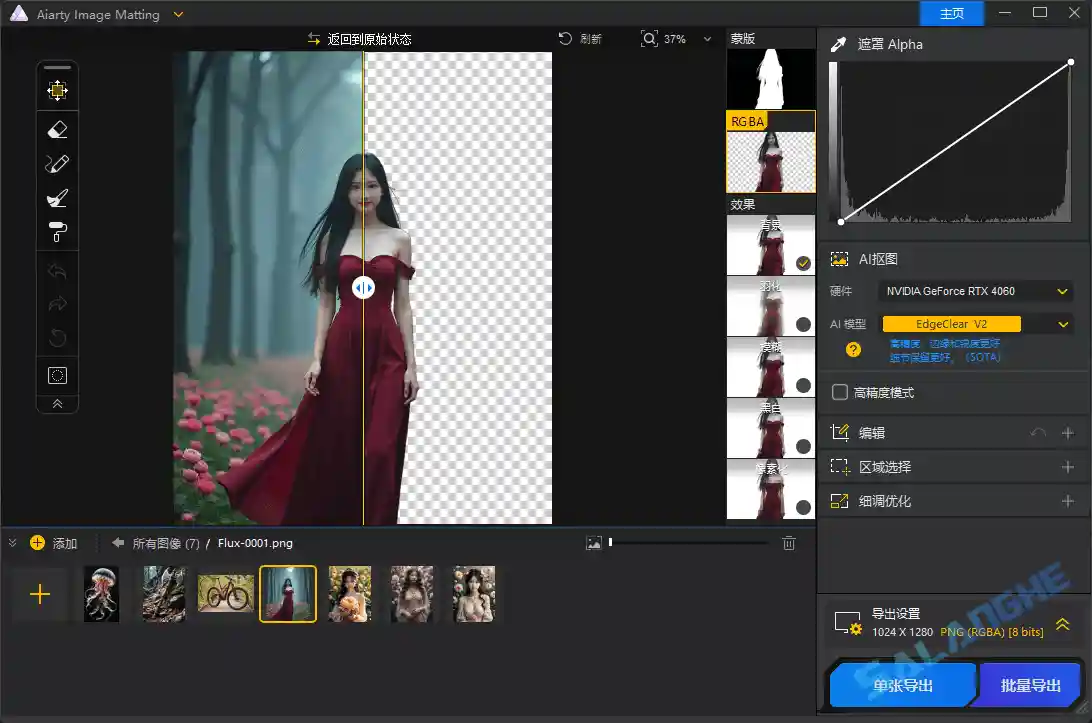This screenshot has width=1092, height=723.
Task: Open the AI 模型 EdgeClear V2 dropdown
Action: click(x=1063, y=323)
